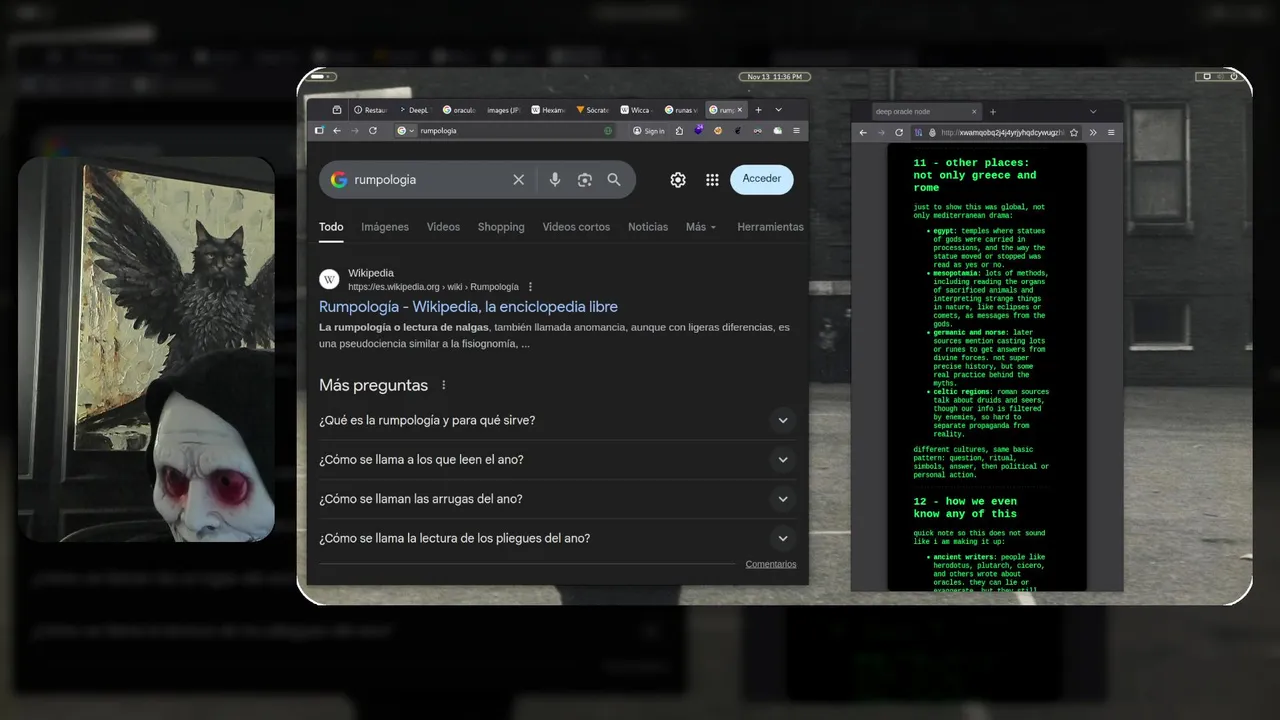Bookmark the deep oracle node page
The width and height of the screenshot is (1280, 720).
1074,133
